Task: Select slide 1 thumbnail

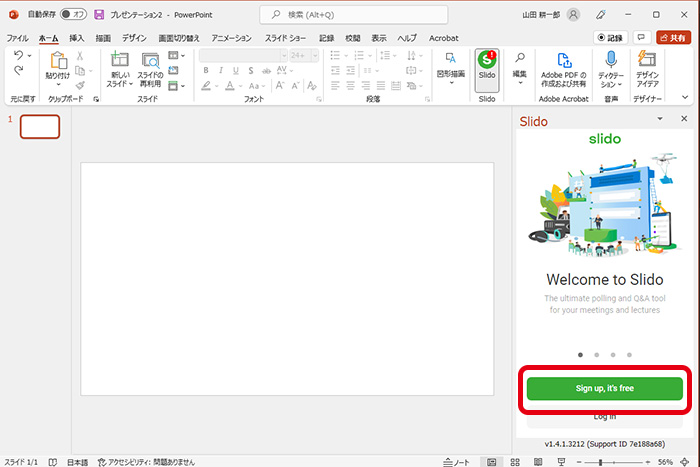Action: [x=40, y=127]
